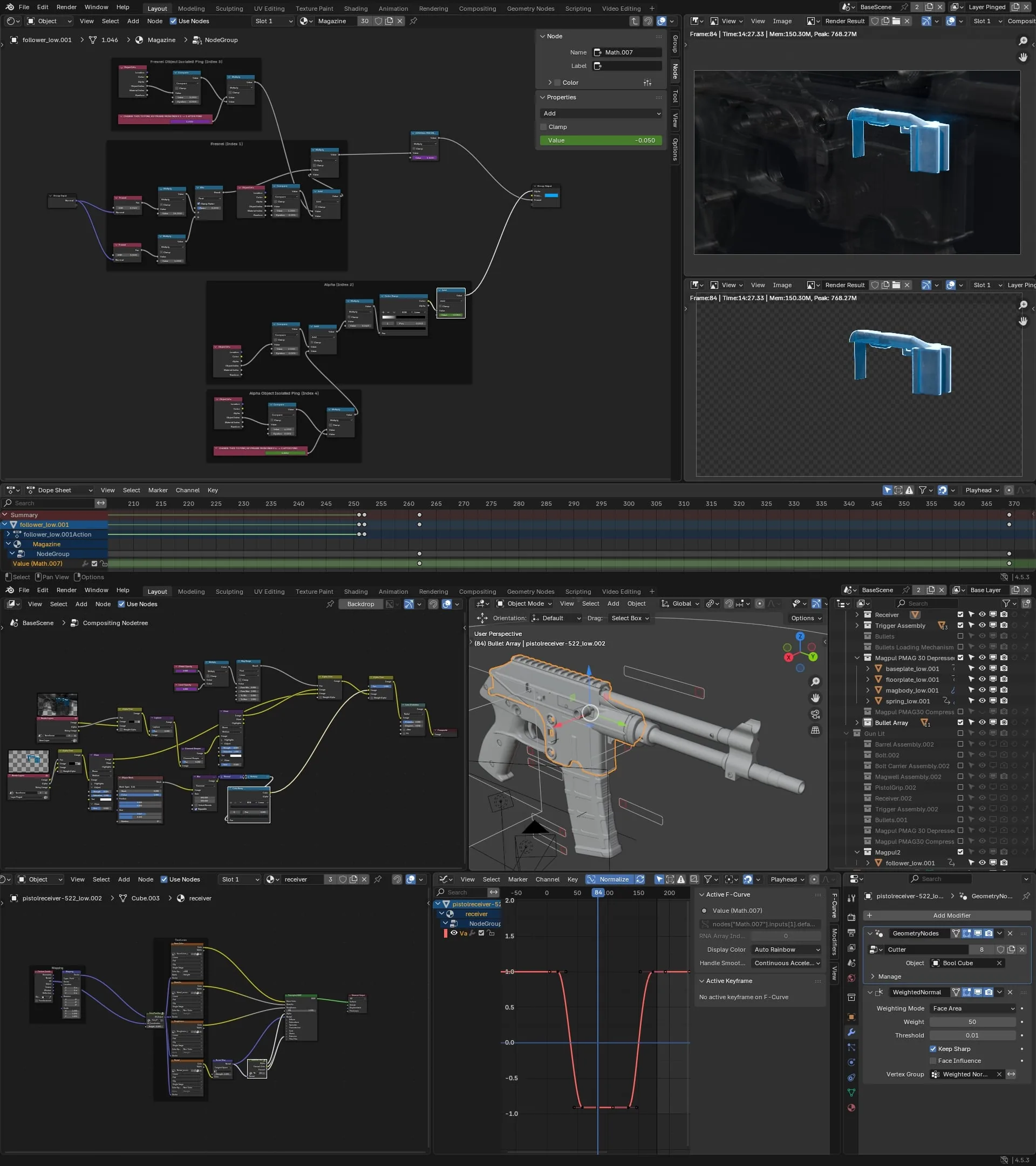
Task: Click the zoom icon in the upper Render Result editor
Action: pyautogui.click(x=1023, y=41)
